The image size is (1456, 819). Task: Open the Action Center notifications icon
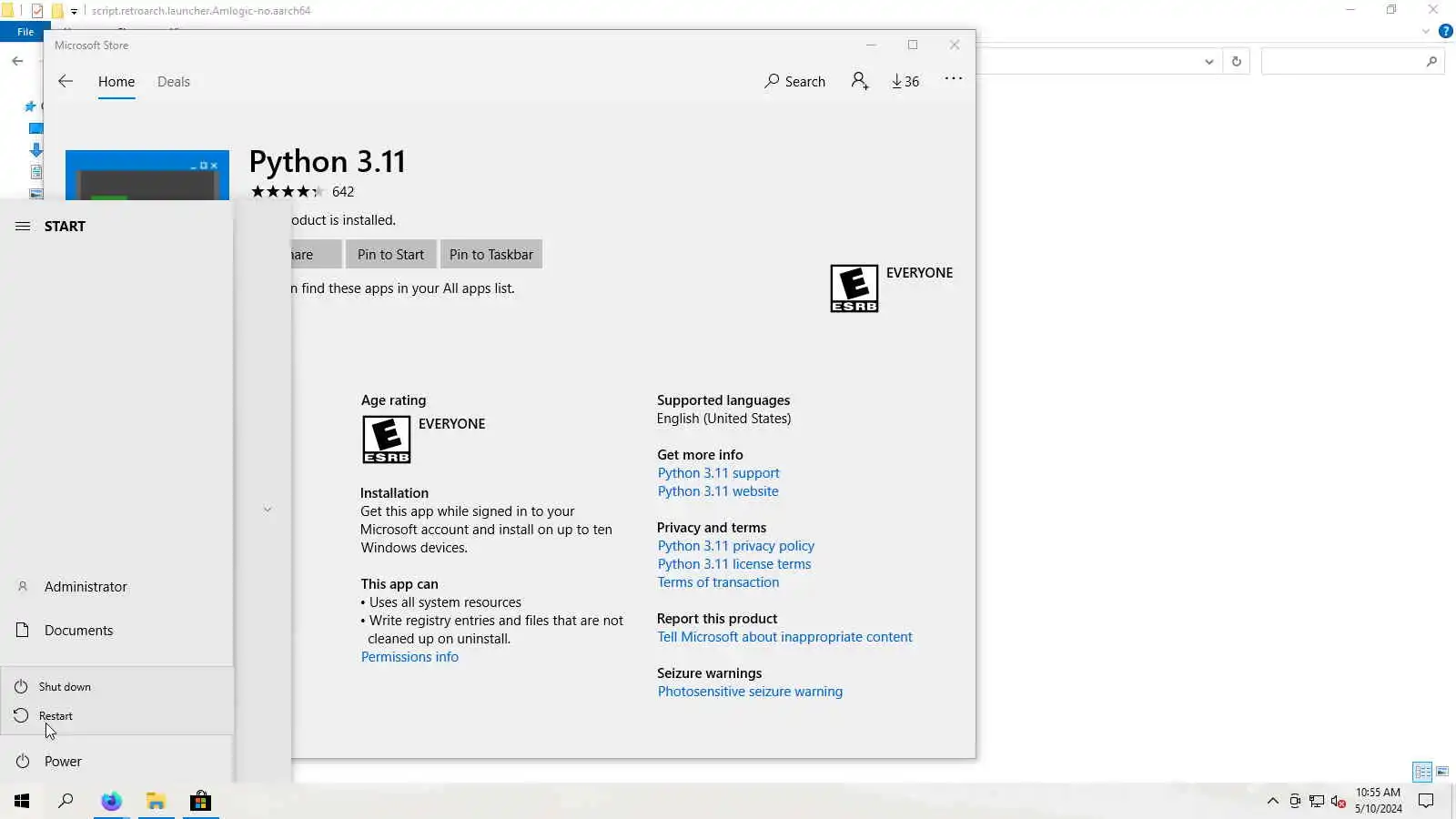click(x=1426, y=801)
